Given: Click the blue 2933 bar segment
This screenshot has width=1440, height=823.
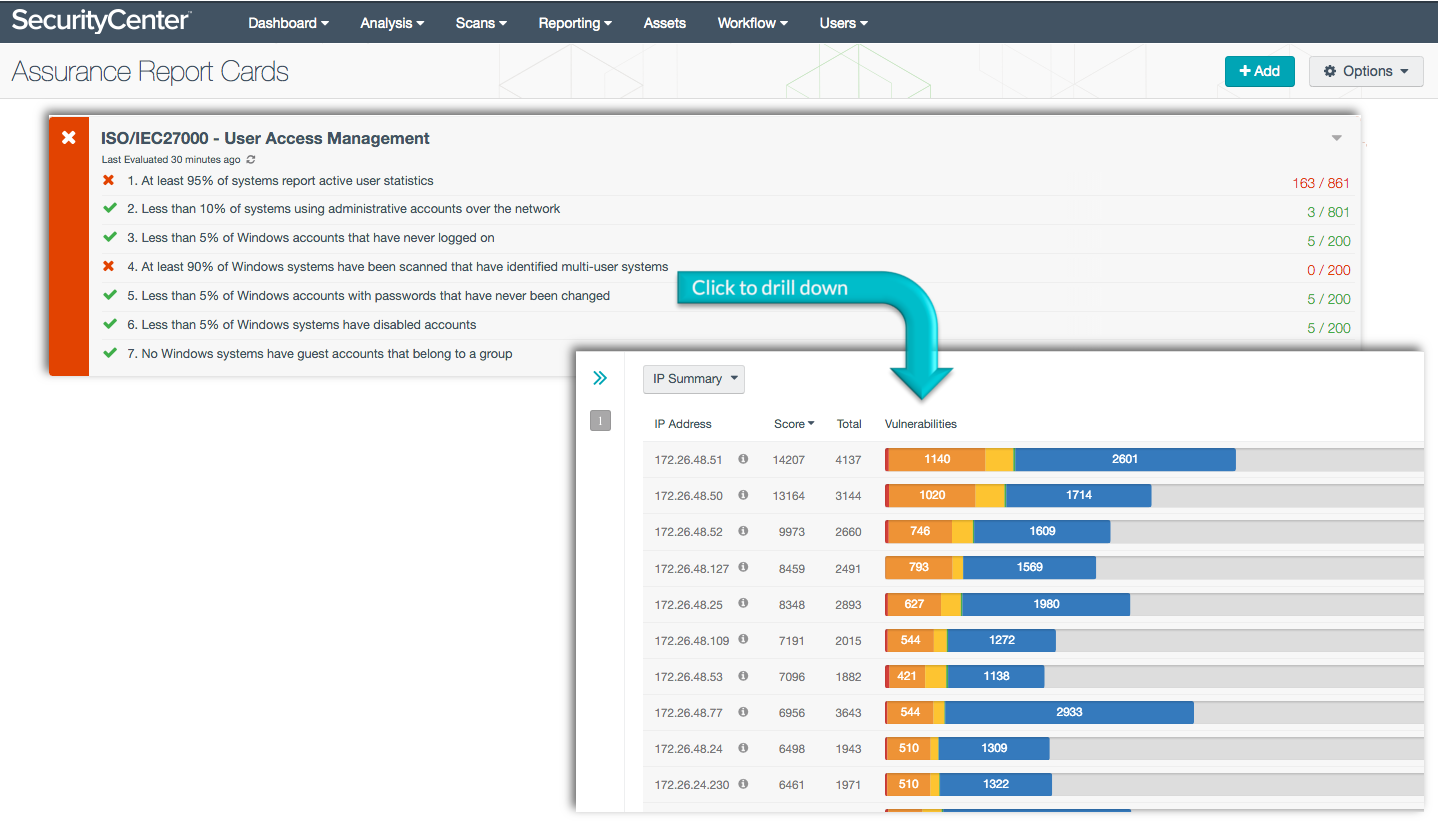Looking at the screenshot, I should pos(1069,712).
